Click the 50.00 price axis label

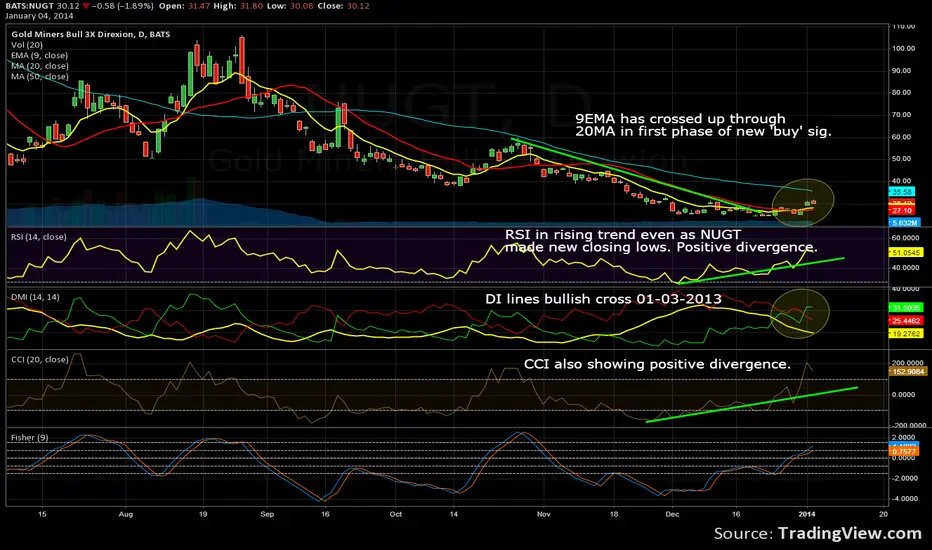901,159
